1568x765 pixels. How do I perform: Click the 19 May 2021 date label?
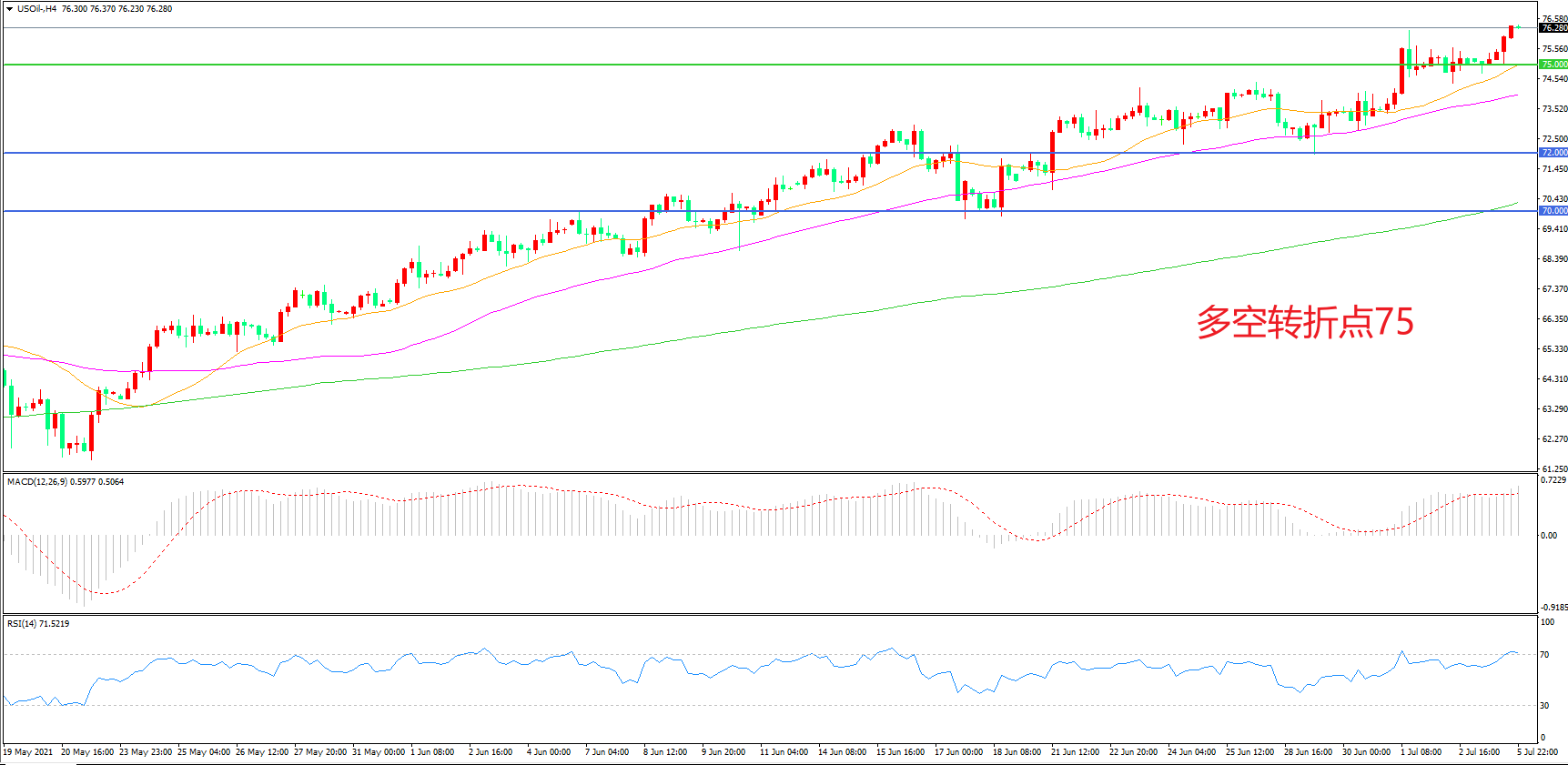[x=29, y=752]
